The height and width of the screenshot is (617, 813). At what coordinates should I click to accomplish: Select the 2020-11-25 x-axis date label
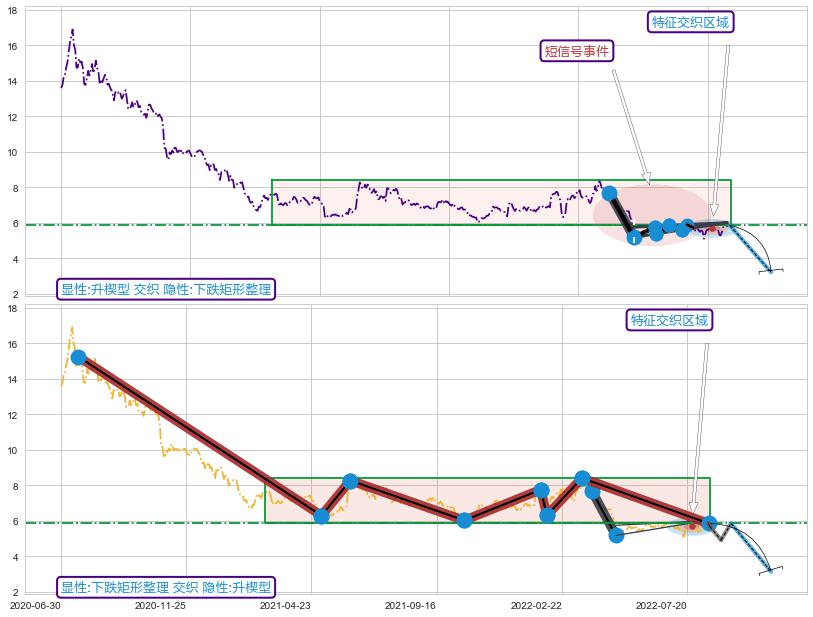click(161, 605)
